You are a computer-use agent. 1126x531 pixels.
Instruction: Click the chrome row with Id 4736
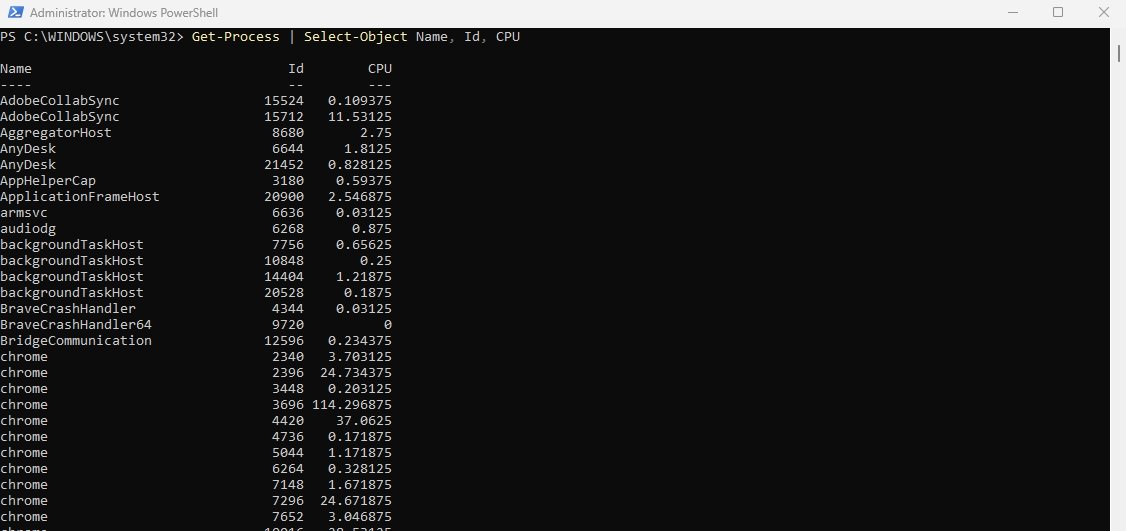[196, 436]
